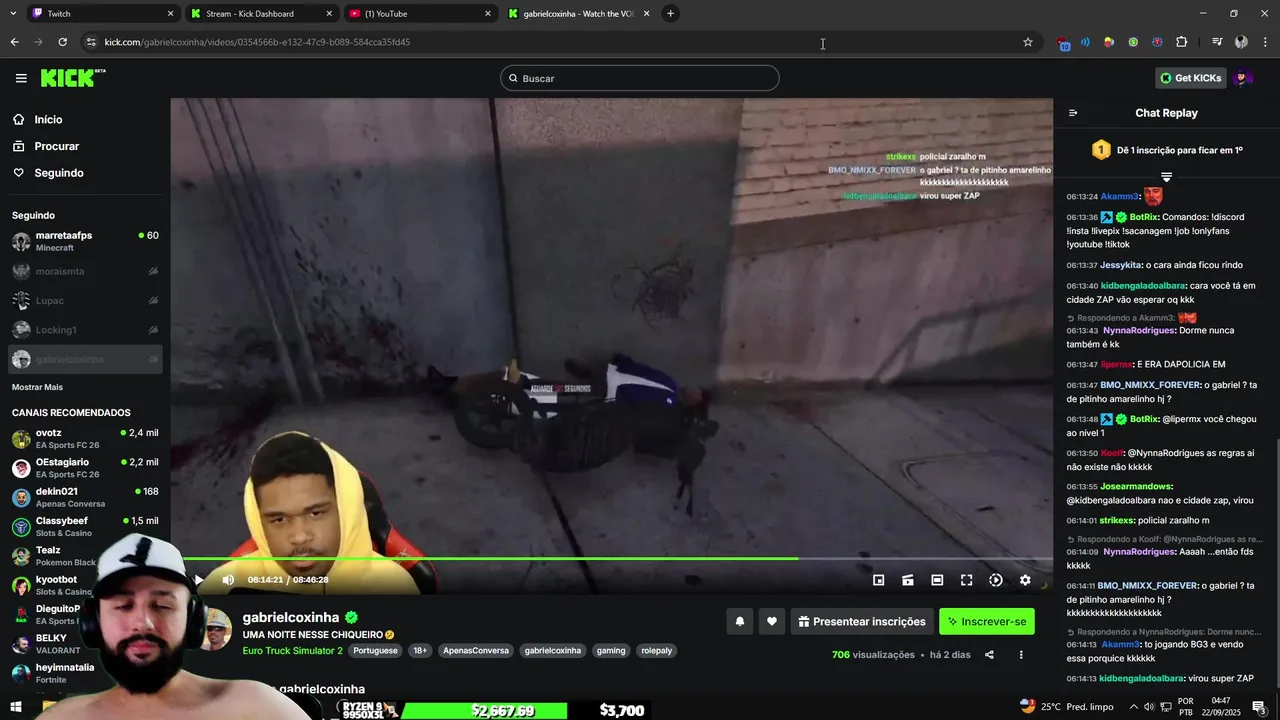Show hidden system tray icons
The height and width of the screenshot is (720, 1280).
1135,707
